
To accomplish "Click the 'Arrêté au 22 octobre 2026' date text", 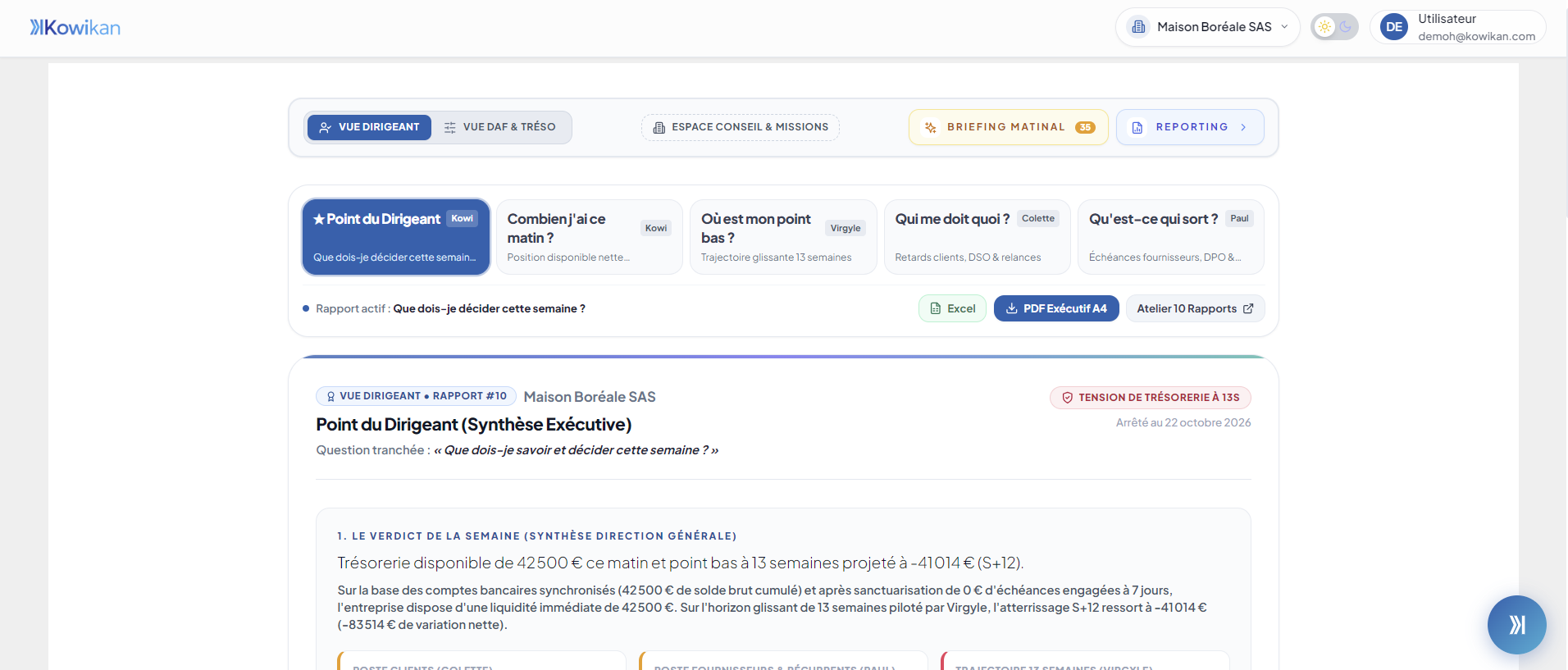I will click(1183, 422).
